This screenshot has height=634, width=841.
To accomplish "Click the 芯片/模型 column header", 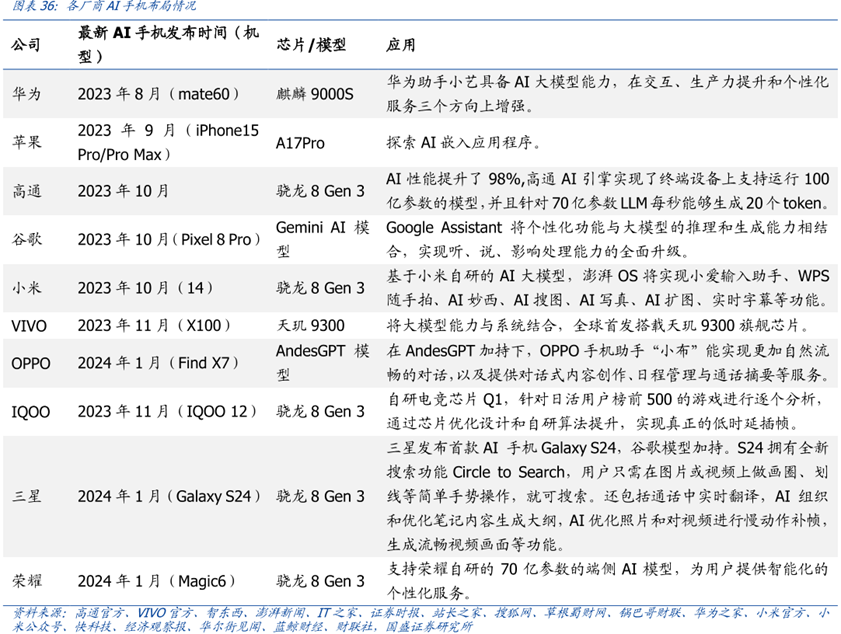I will coord(310,46).
